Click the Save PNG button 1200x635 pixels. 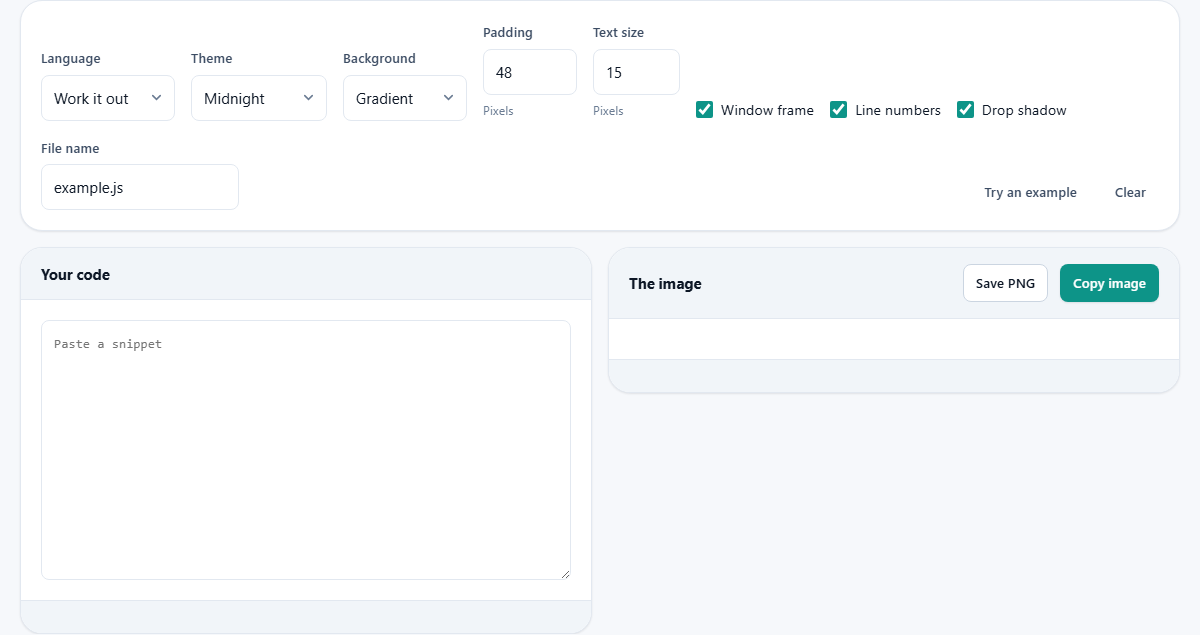pos(1005,283)
